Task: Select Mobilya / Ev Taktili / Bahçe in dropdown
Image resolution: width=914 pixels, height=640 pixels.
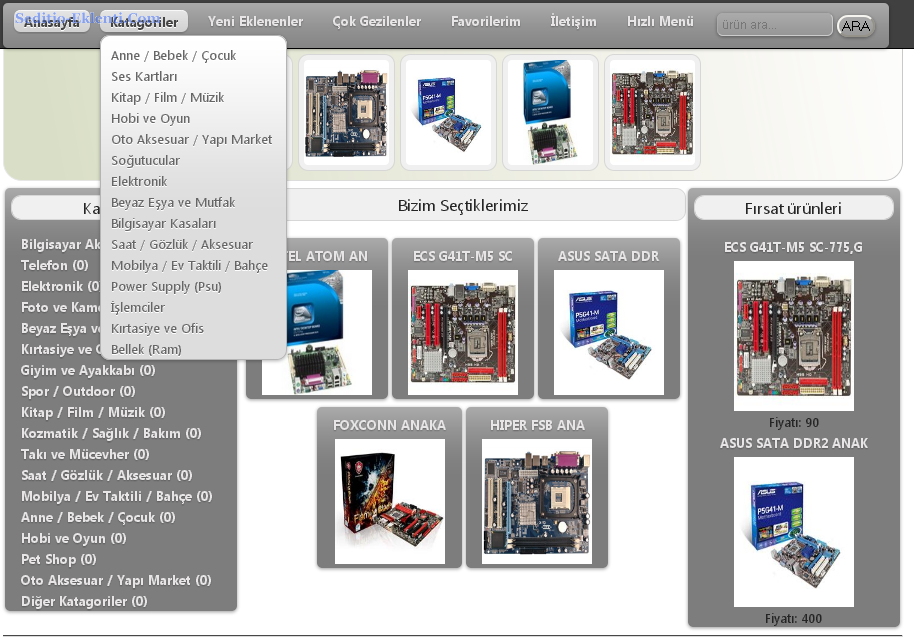Action: pos(189,265)
